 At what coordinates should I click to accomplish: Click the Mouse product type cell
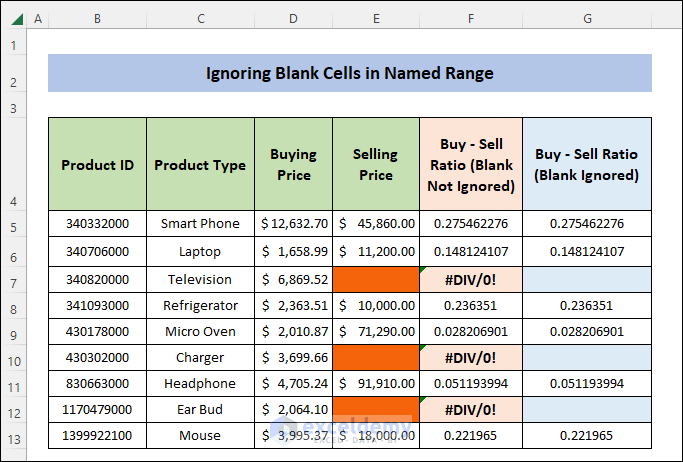(200, 435)
